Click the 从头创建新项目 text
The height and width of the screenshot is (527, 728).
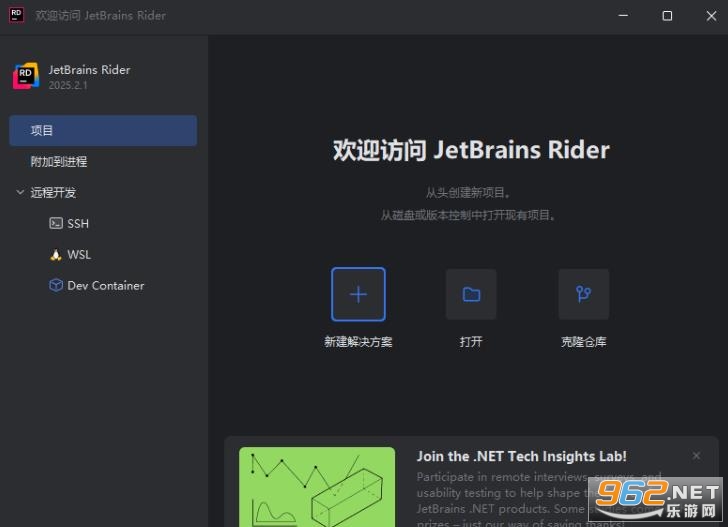pyautogui.click(x=468, y=193)
